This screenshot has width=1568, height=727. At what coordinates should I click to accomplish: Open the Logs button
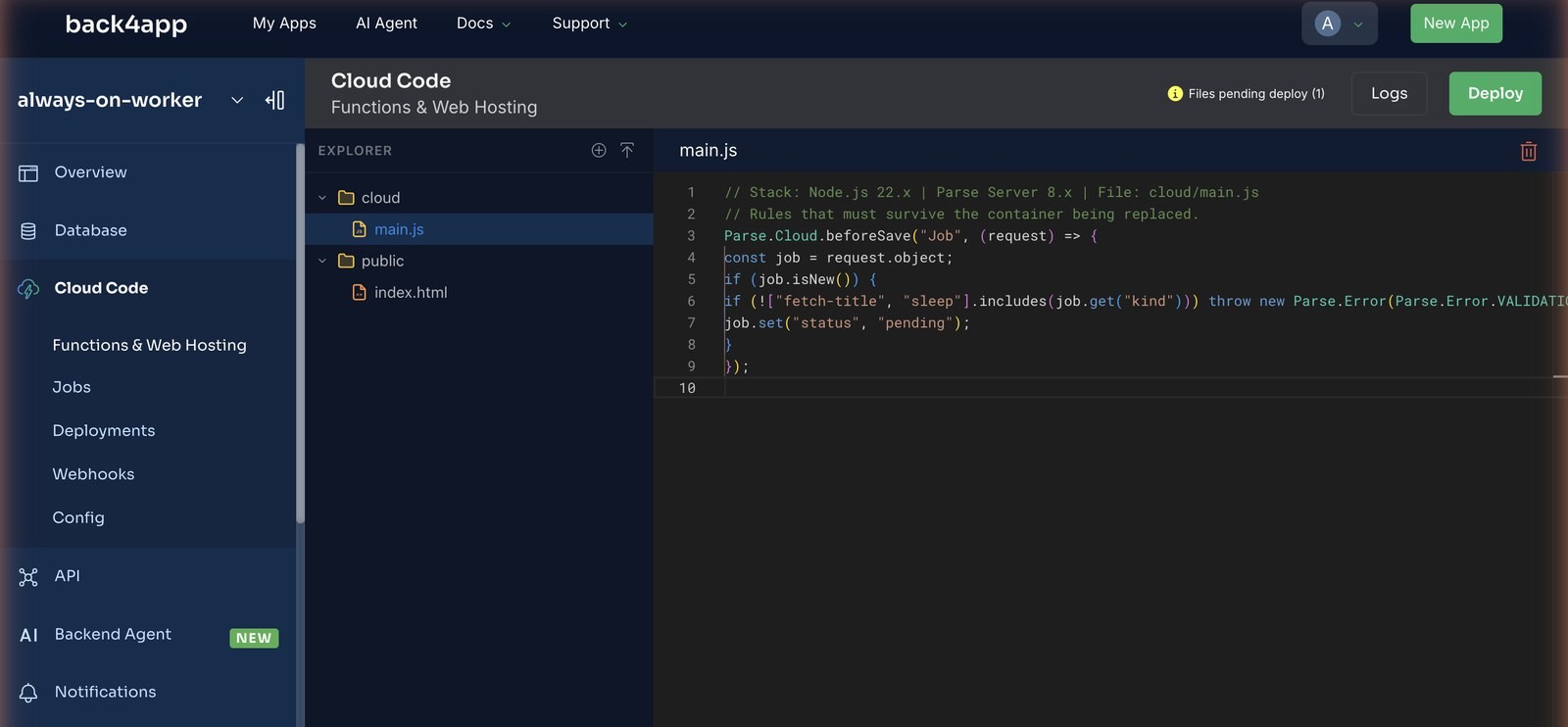tap(1389, 93)
